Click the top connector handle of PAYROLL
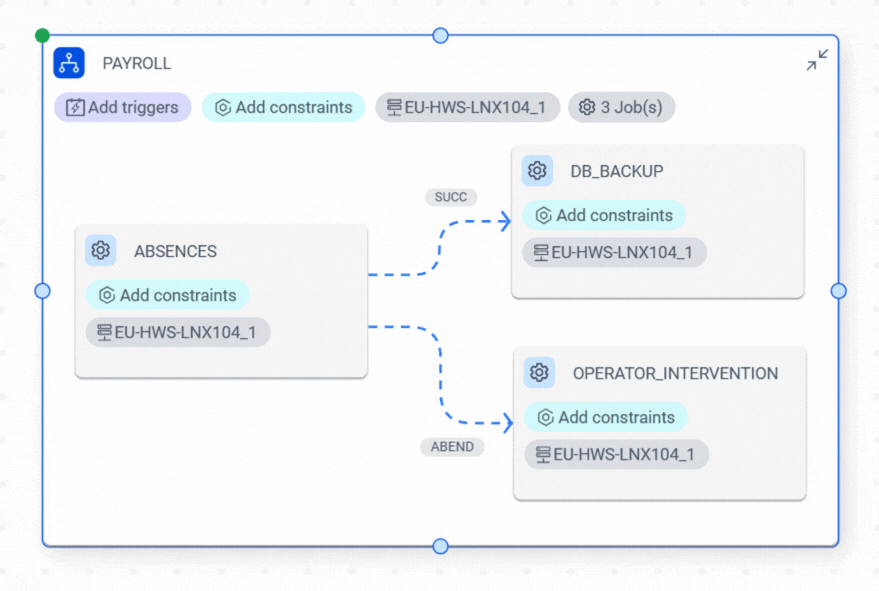This screenshot has height=591, width=879. click(x=441, y=36)
